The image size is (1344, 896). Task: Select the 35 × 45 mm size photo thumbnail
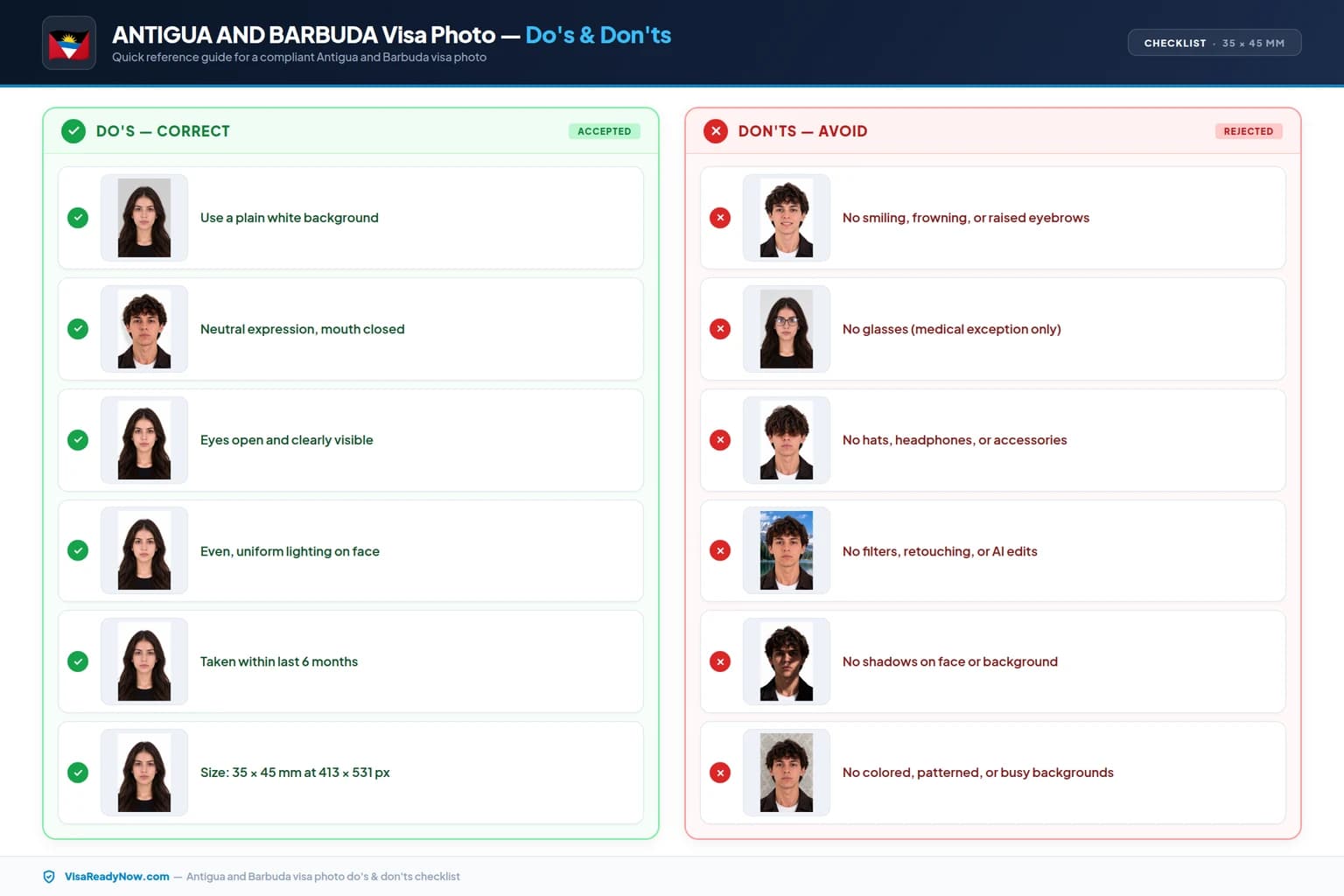144,773
